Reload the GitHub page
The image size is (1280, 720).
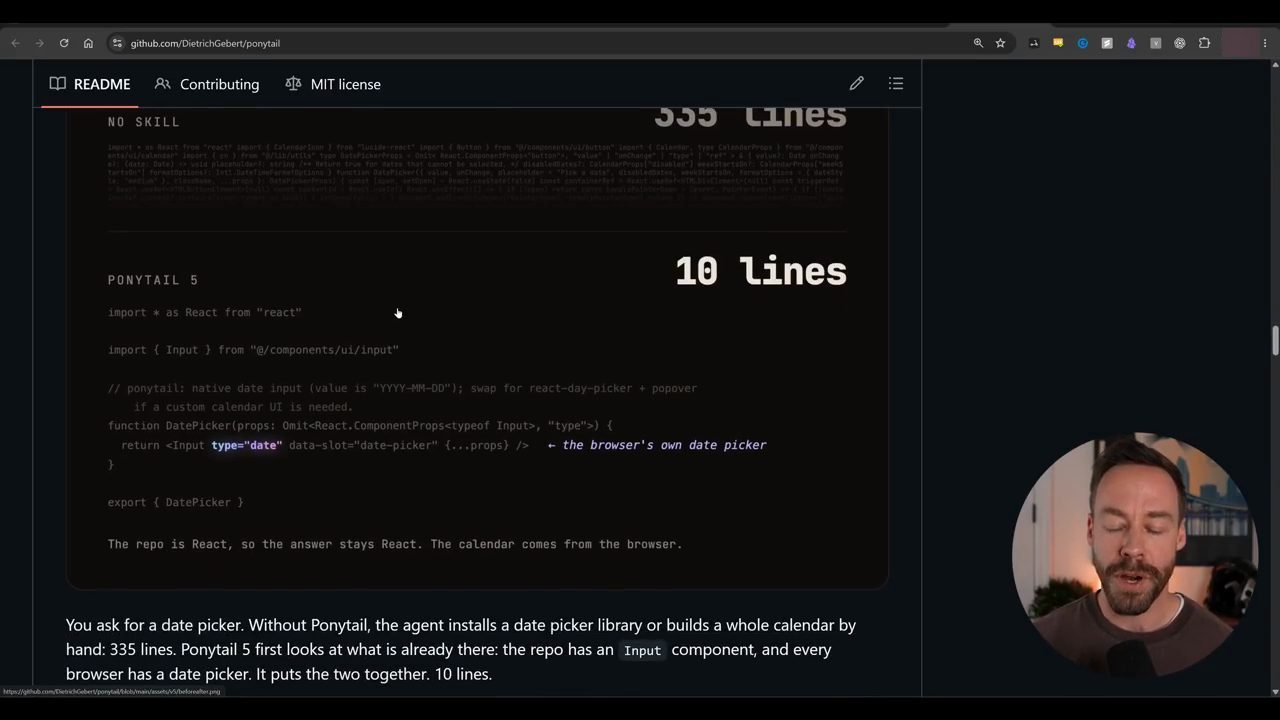point(64,43)
